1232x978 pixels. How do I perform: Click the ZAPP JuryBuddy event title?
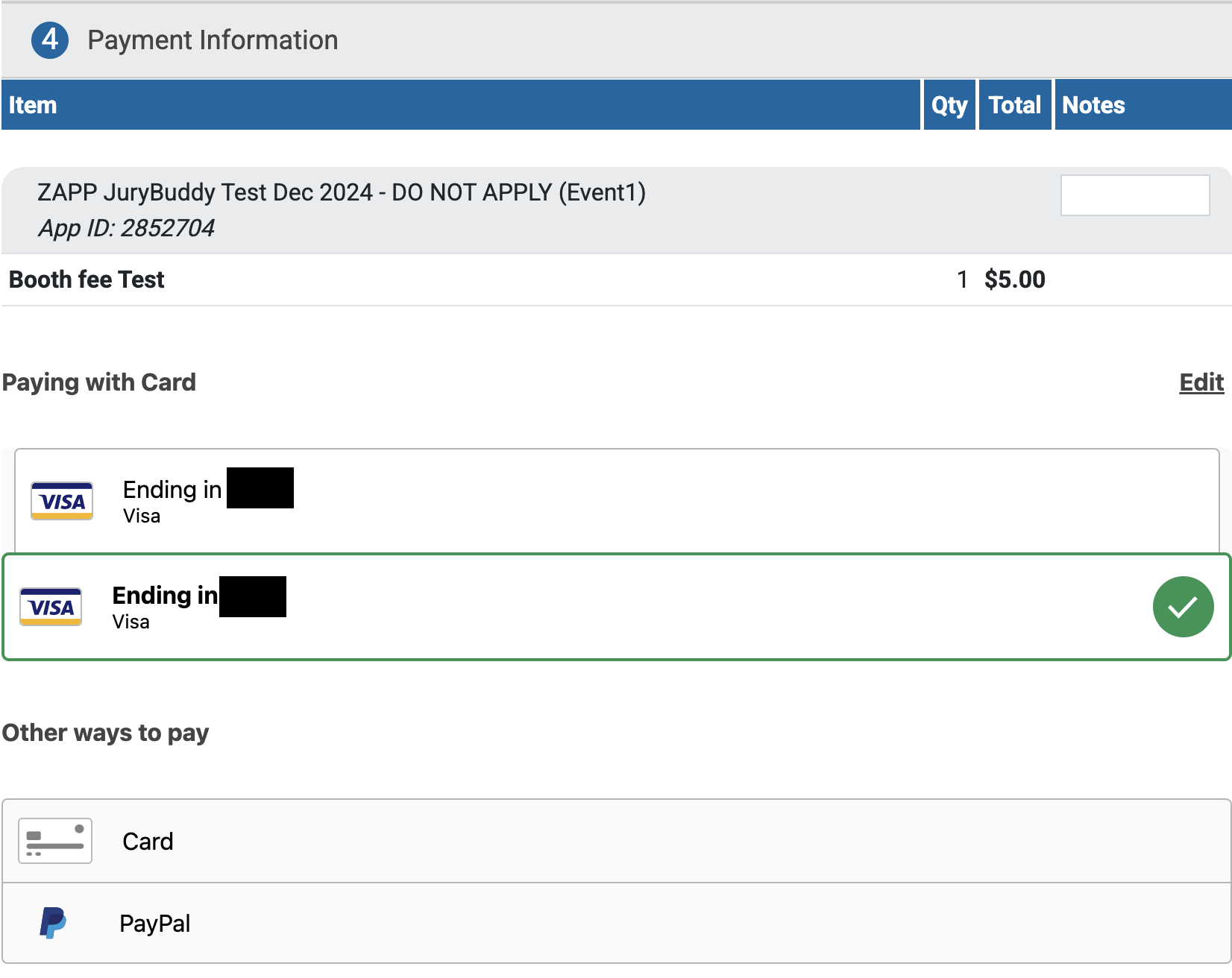coord(342,192)
